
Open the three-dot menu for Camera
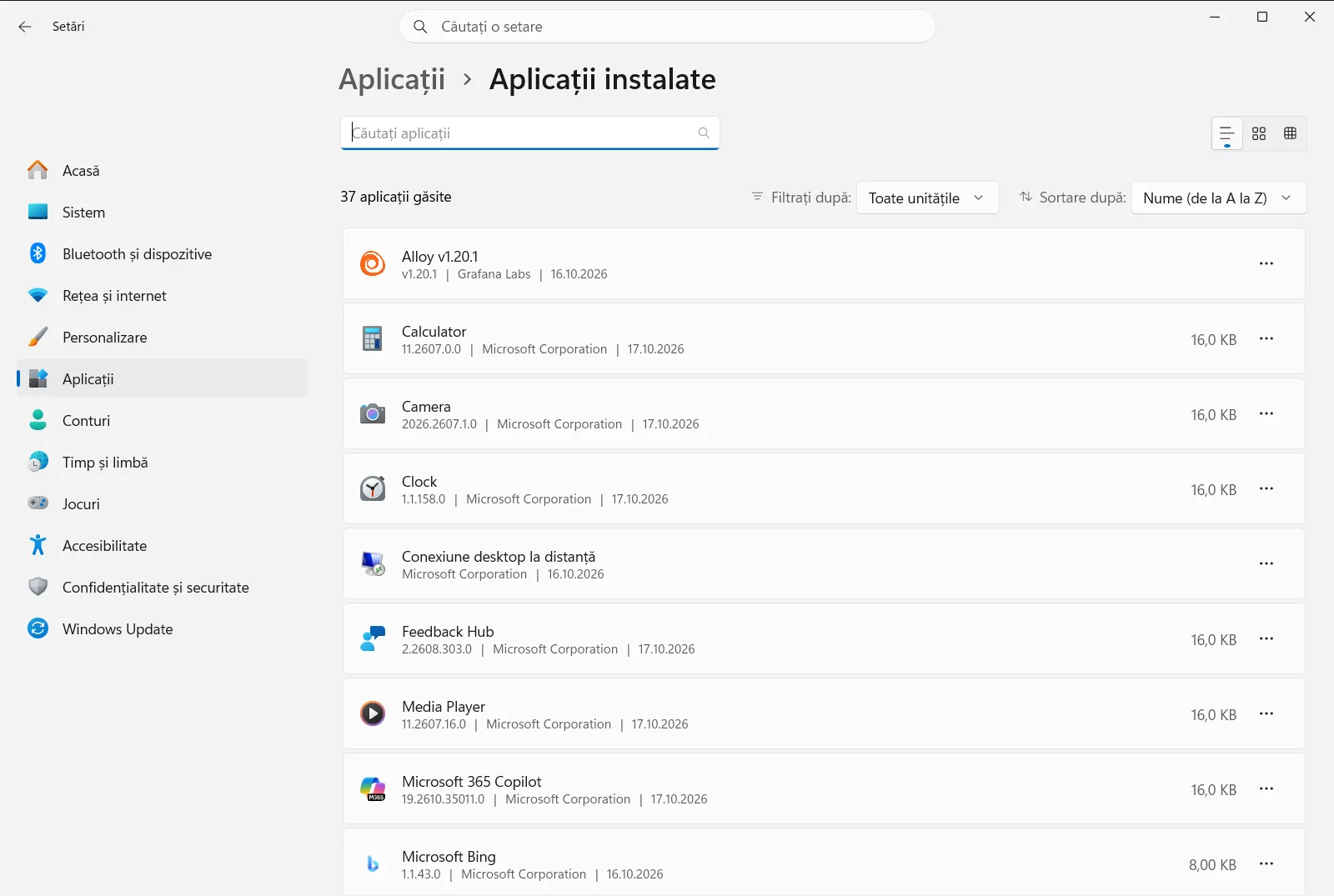(x=1266, y=413)
